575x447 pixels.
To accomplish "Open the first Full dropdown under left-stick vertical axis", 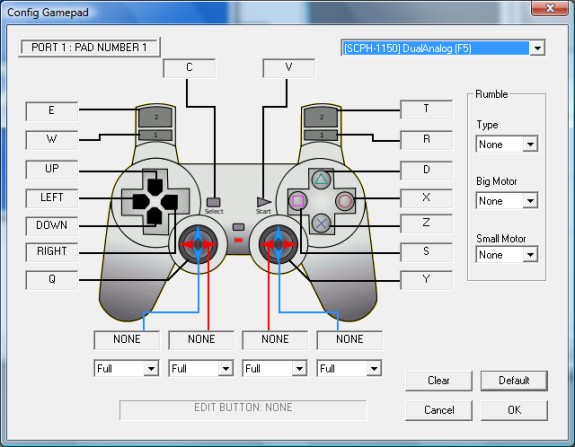I will [127, 369].
